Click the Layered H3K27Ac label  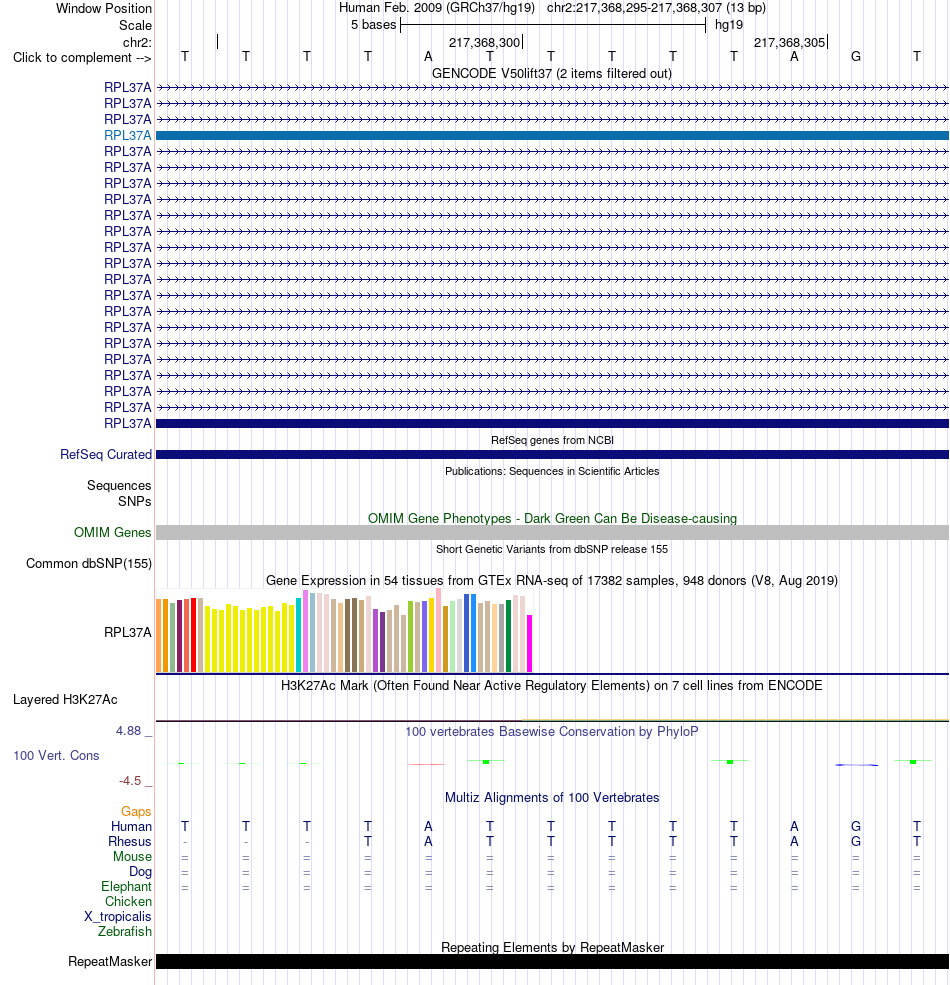point(65,699)
